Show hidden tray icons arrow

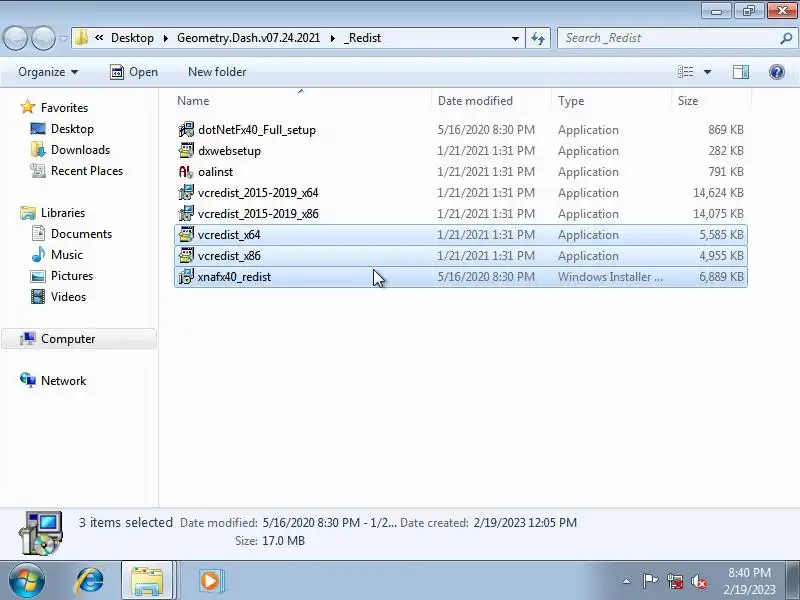pos(627,581)
